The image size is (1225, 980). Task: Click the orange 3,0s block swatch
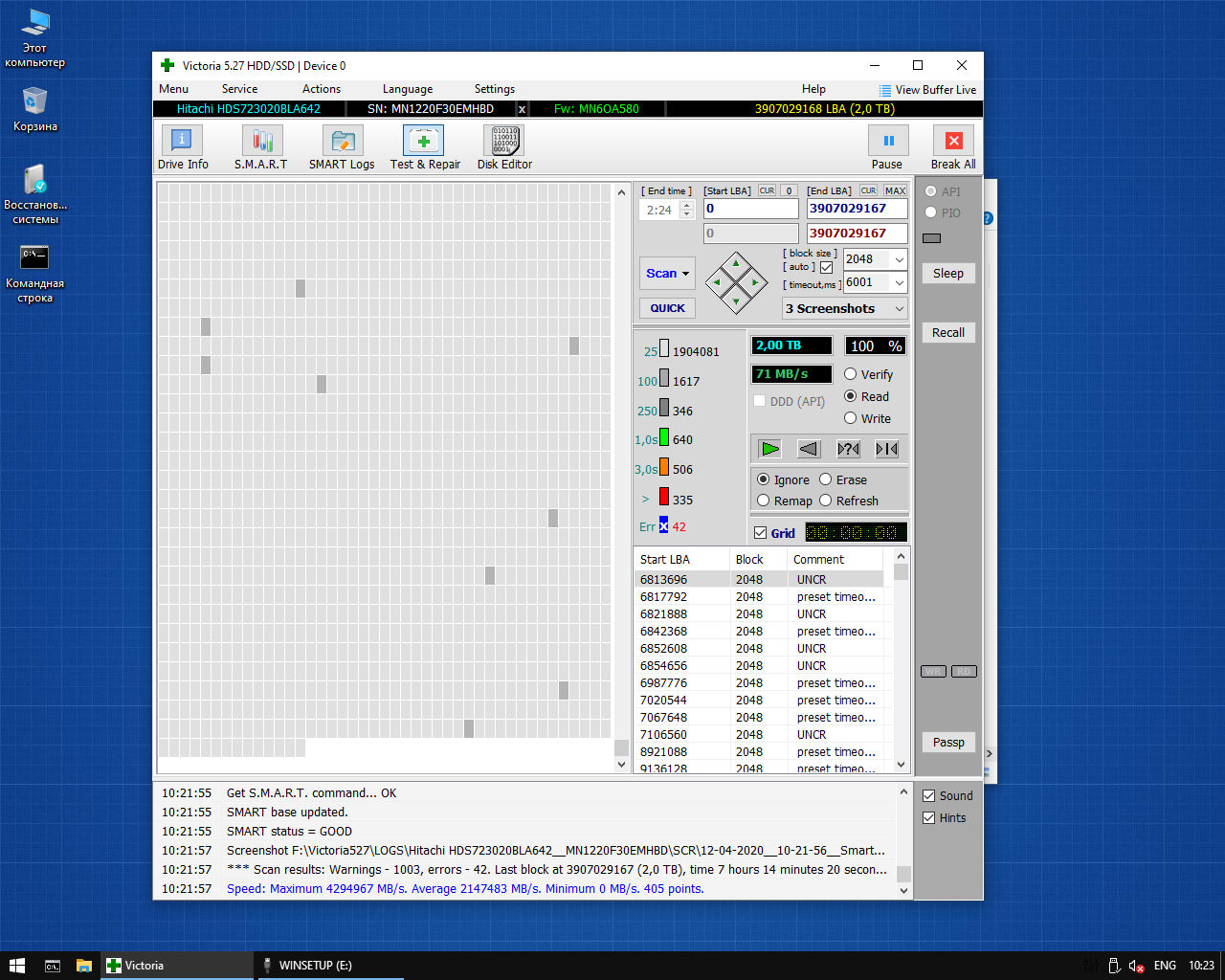(x=663, y=467)
